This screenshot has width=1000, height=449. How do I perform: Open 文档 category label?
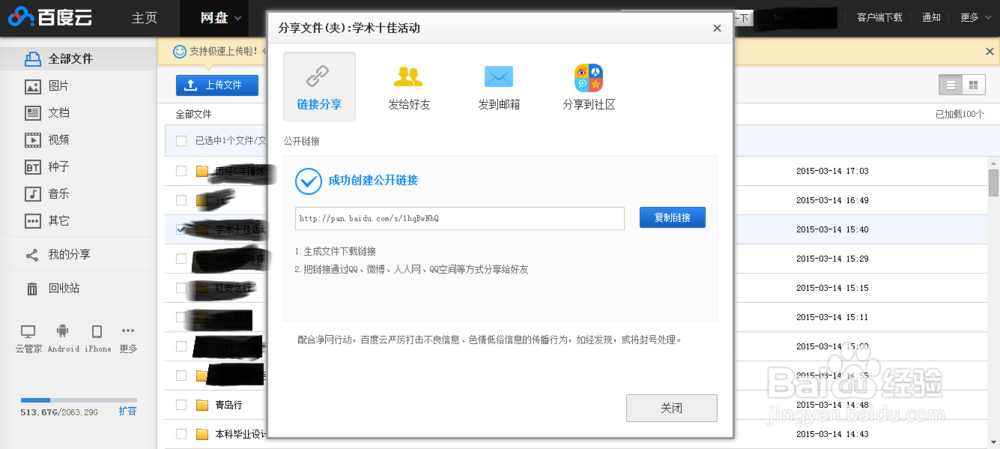pos(59,113)
